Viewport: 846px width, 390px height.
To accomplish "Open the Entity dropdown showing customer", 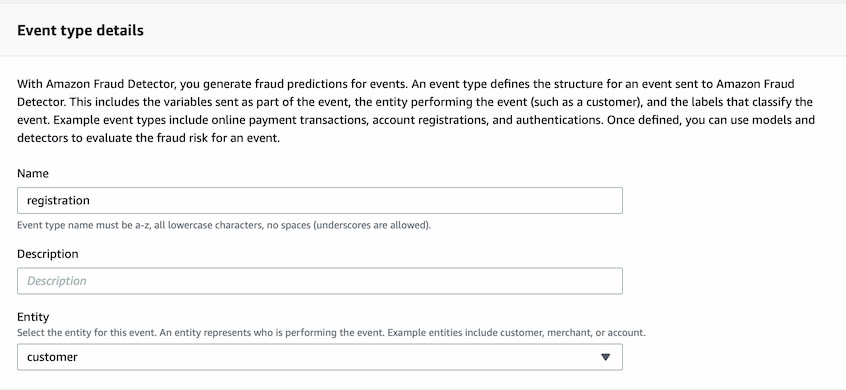I will tap(320, 357).
